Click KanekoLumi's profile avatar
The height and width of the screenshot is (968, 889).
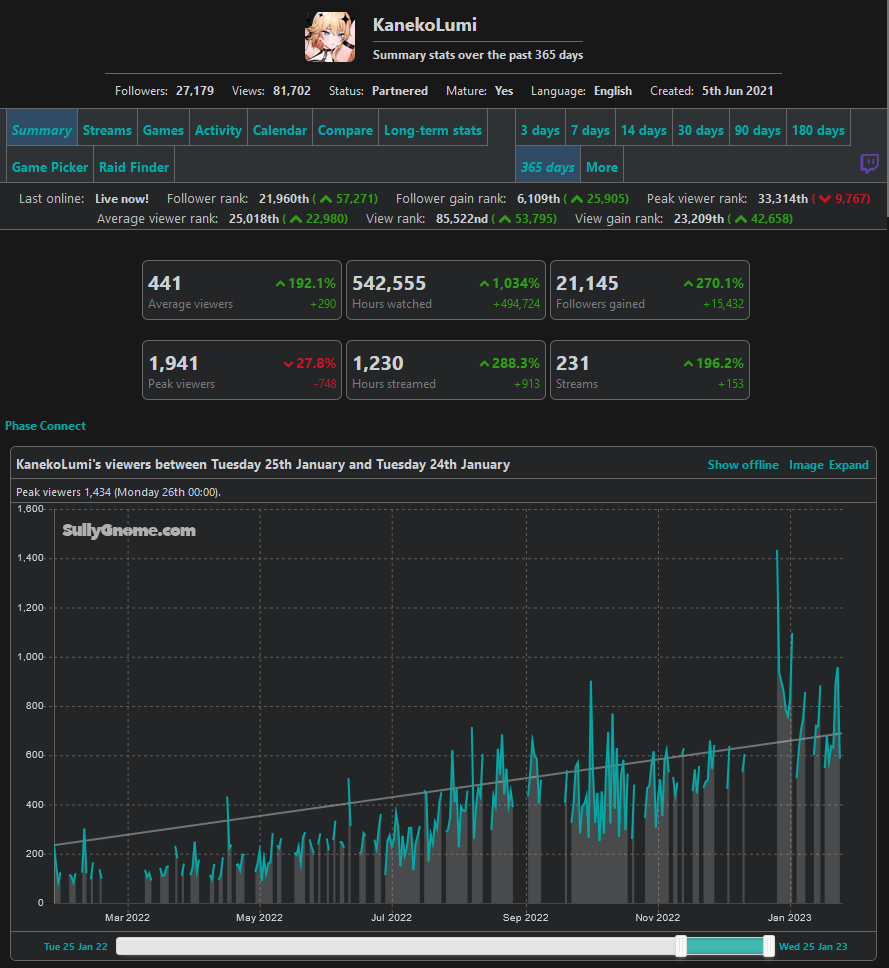pos(330,37)
